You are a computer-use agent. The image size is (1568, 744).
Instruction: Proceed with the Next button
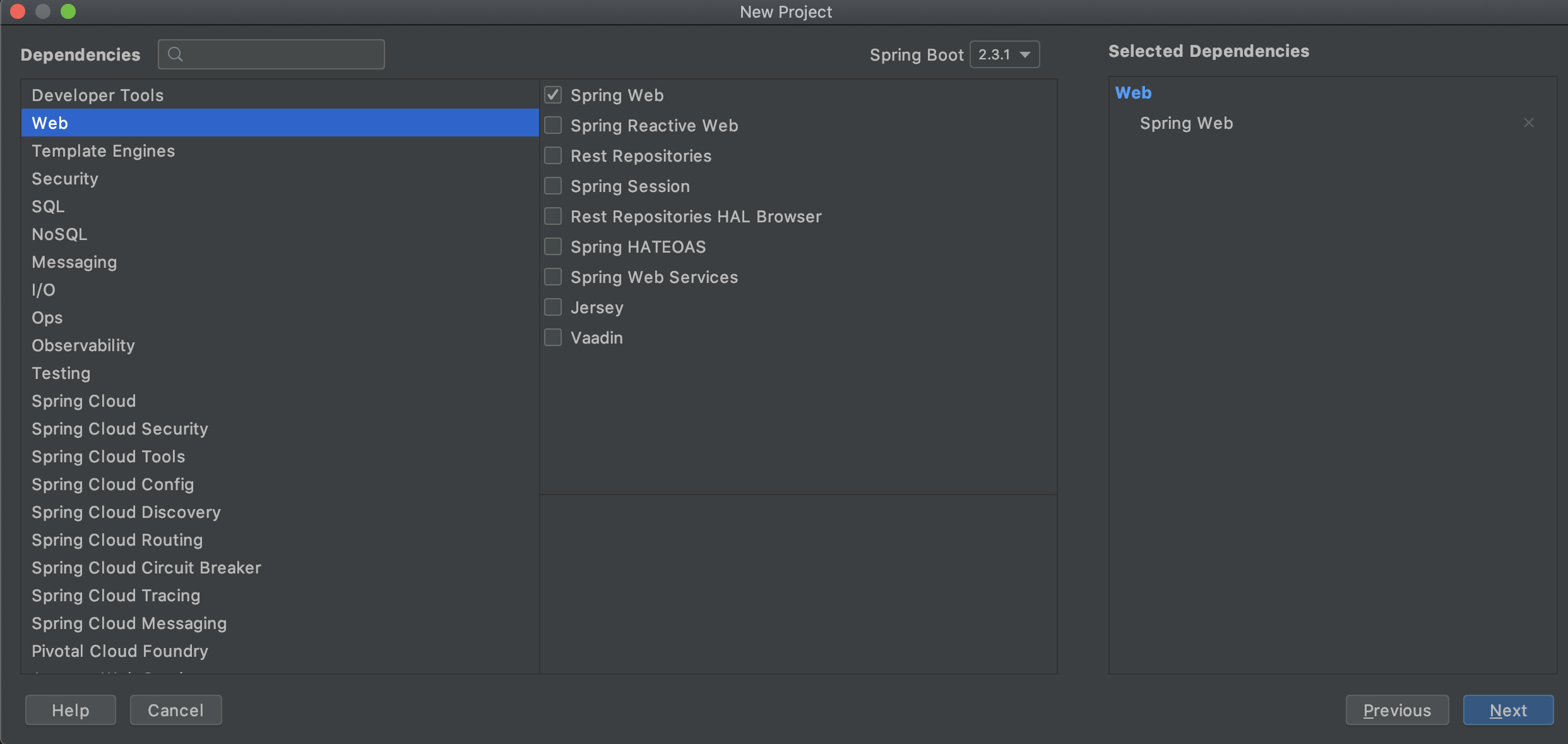1508,710
